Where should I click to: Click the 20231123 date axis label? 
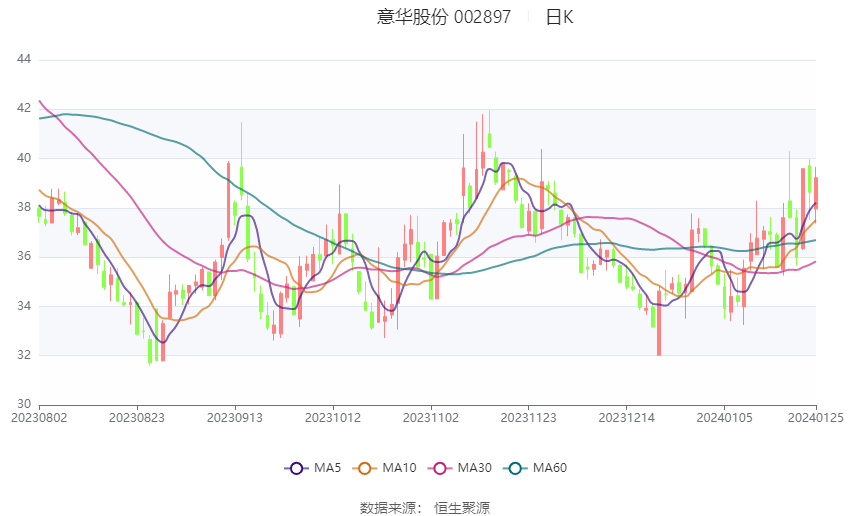[529, 418]
